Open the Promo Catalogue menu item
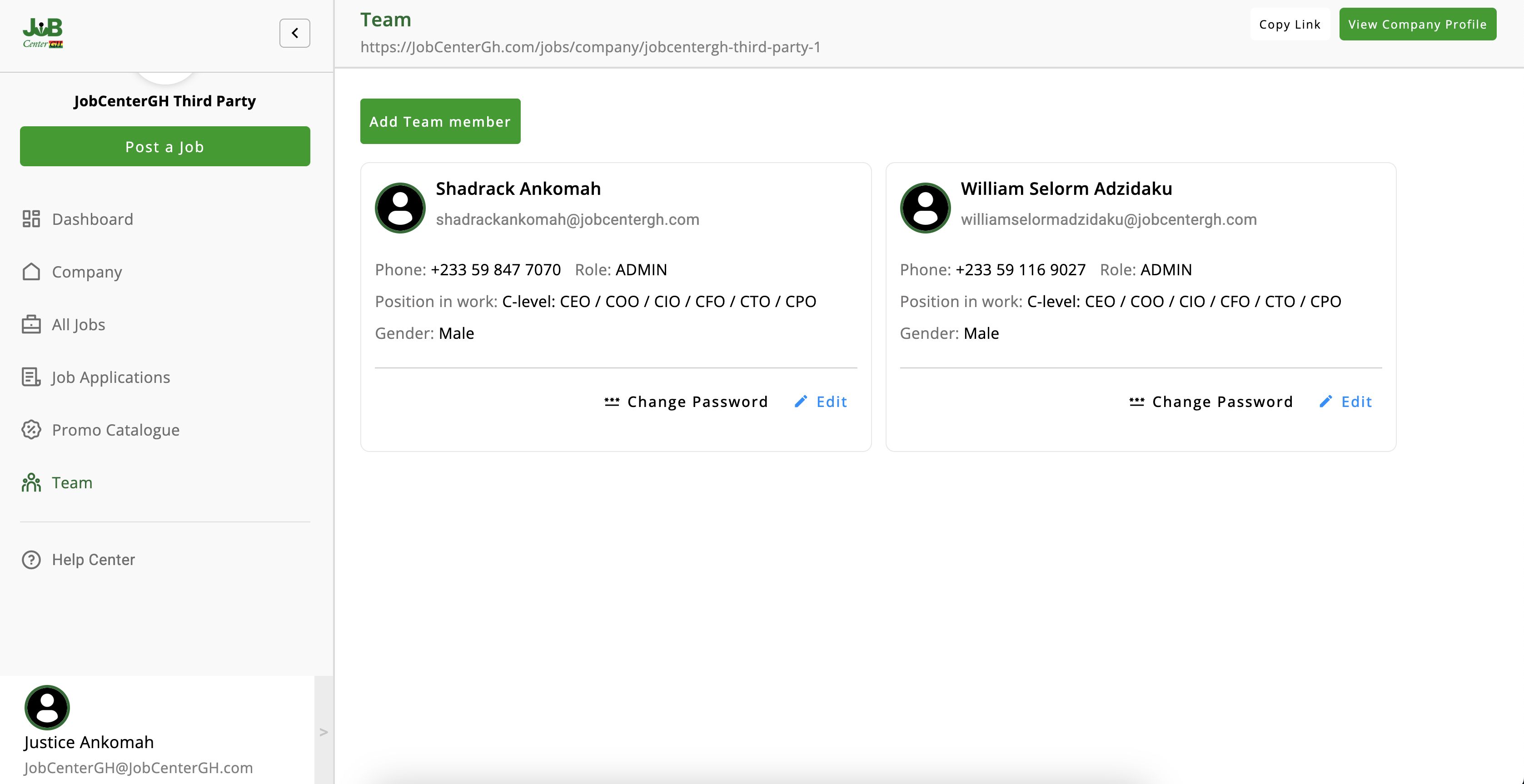The image size is (1524, 784). [115, 430]
